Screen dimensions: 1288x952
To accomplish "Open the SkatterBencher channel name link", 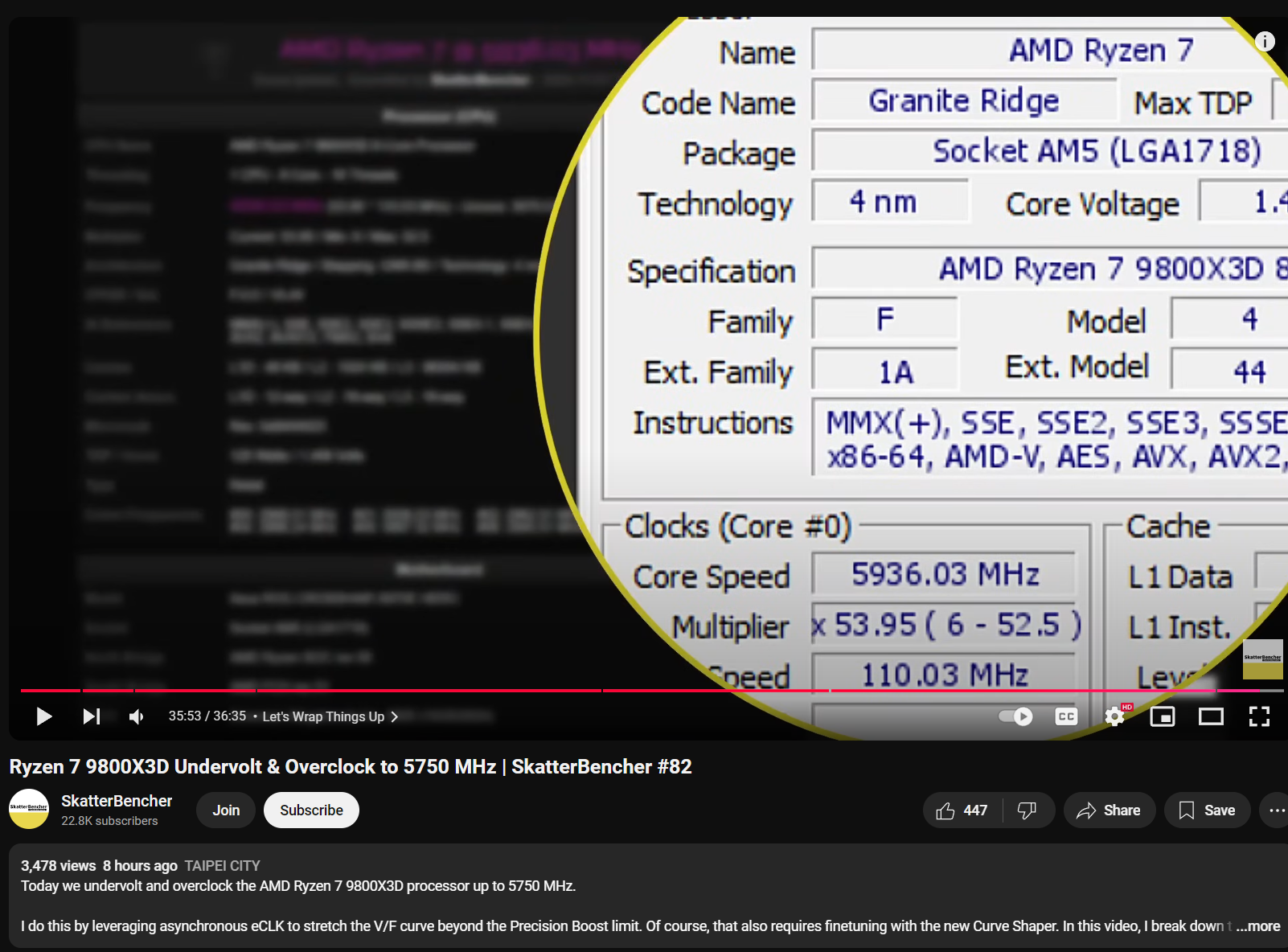I will point(117,801).
